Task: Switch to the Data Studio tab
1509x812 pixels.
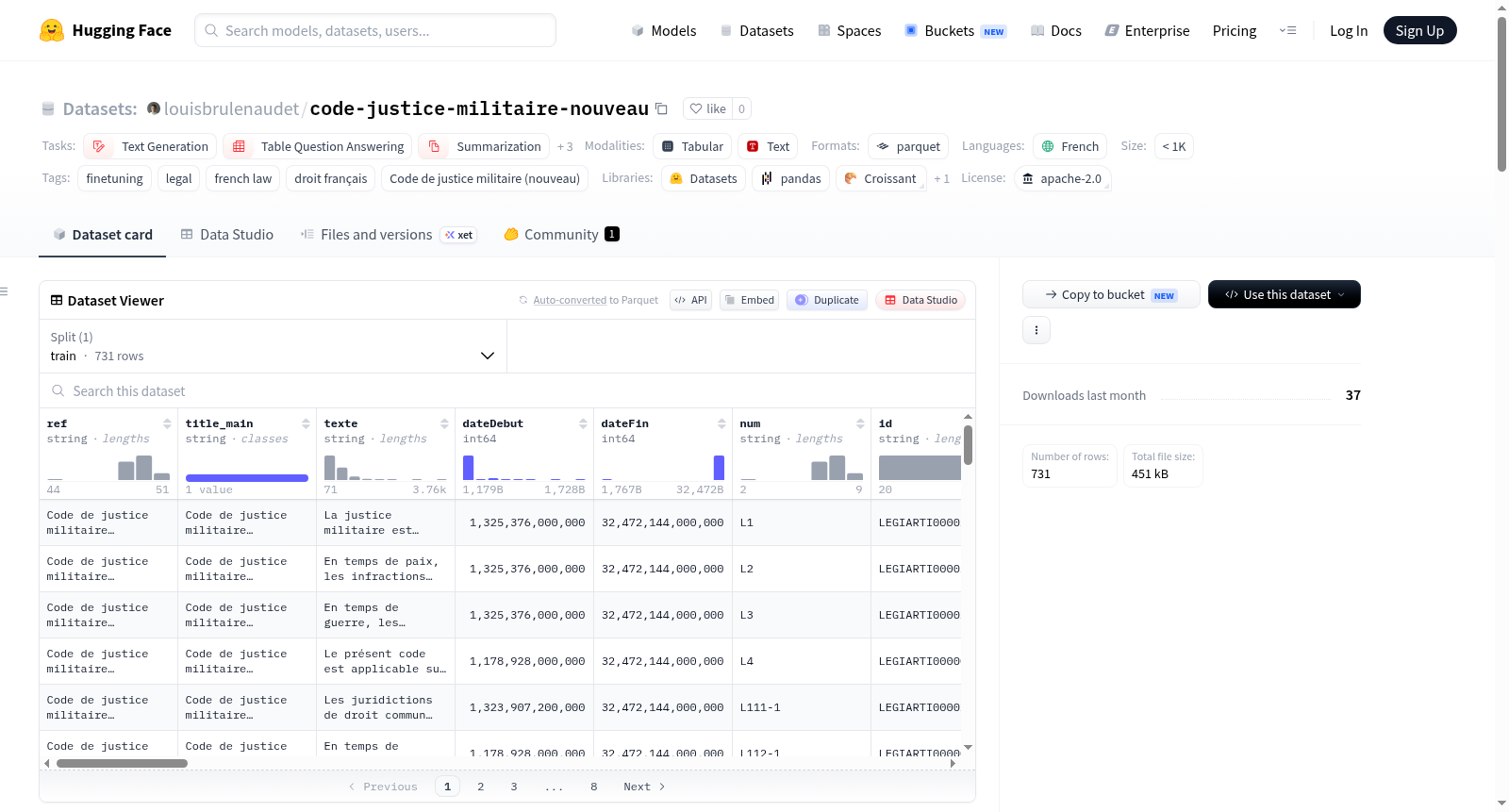Action: click(x=227, y=234)
